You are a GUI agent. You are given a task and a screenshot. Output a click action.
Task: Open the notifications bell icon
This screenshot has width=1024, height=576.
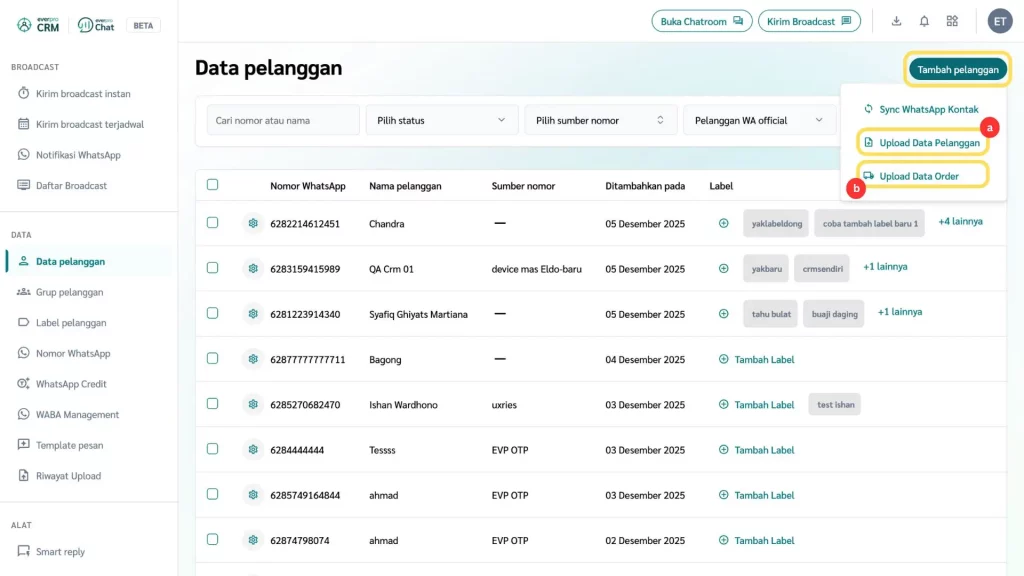pyautogui.click(x=924, y=21)
